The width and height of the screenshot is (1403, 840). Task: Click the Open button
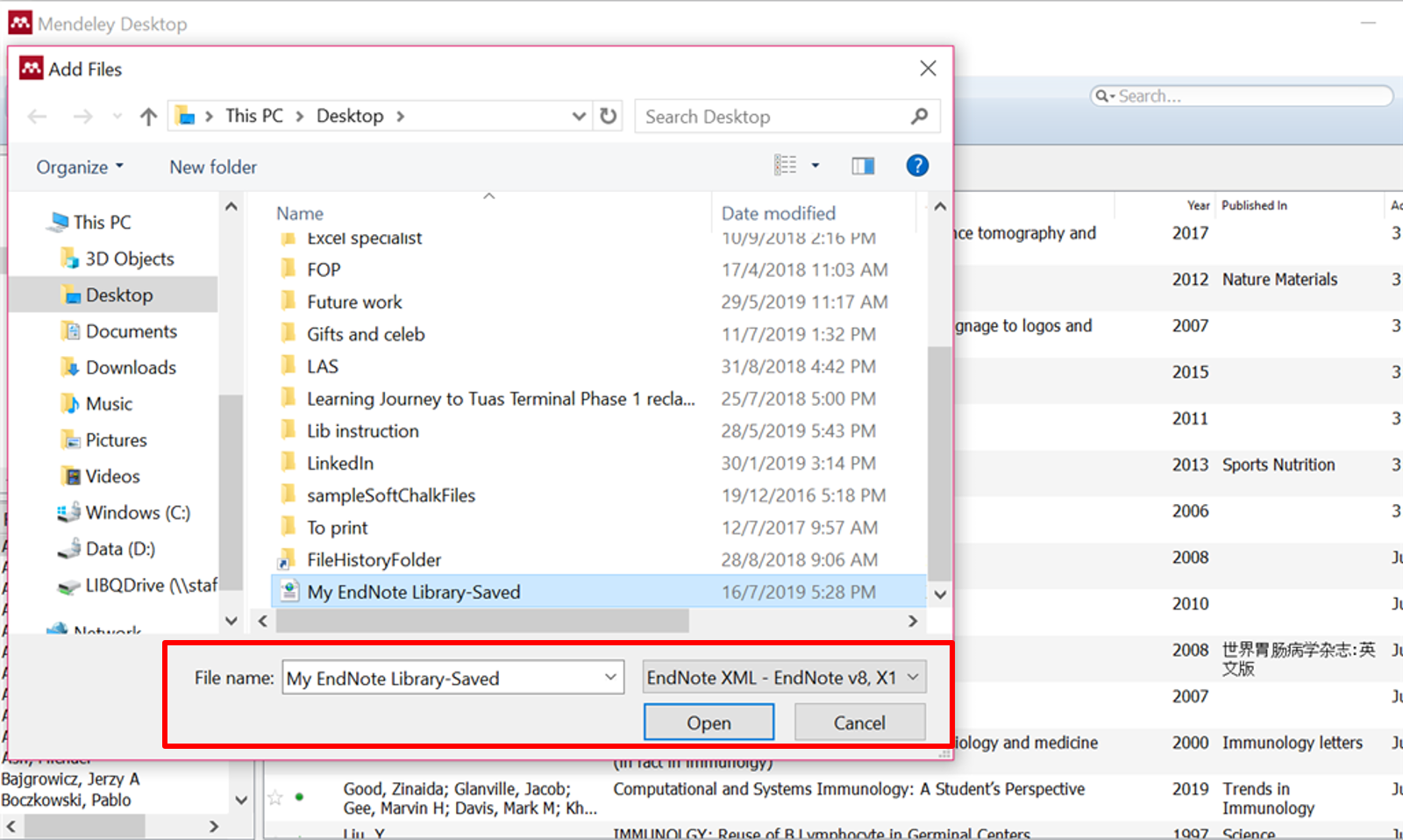point(709,723)
